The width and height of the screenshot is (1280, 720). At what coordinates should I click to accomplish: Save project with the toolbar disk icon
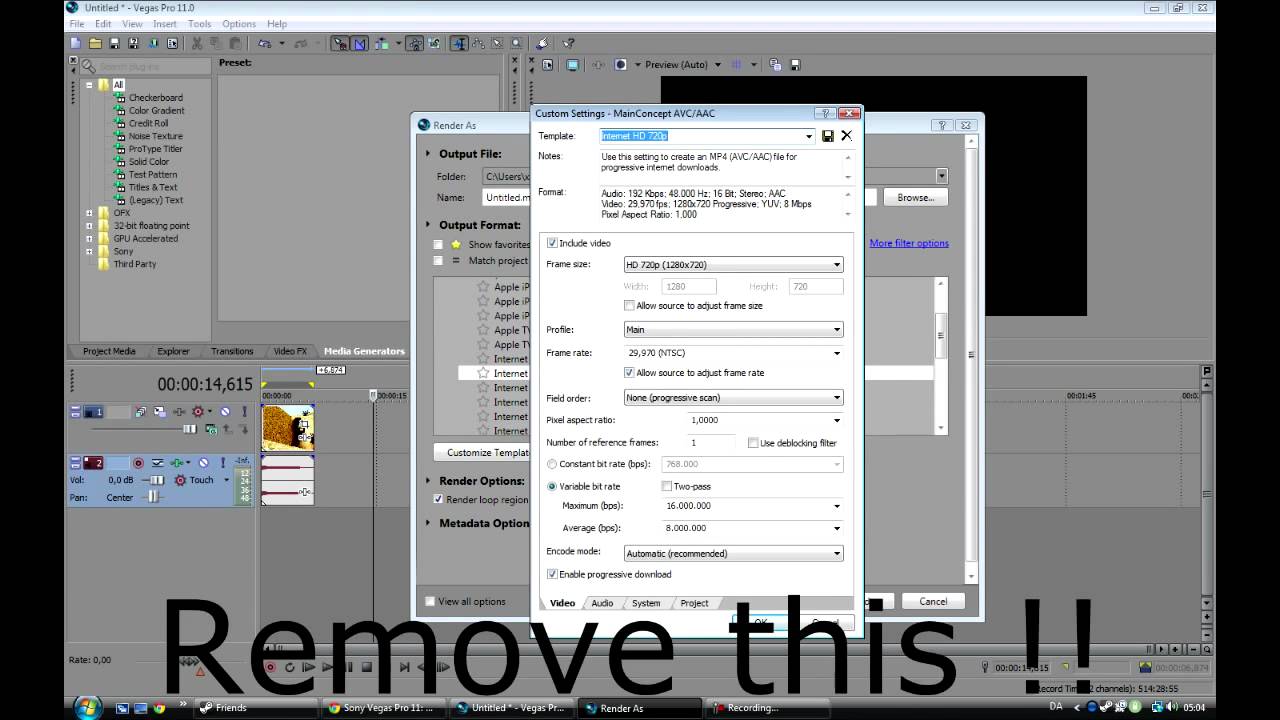[115, 43]
